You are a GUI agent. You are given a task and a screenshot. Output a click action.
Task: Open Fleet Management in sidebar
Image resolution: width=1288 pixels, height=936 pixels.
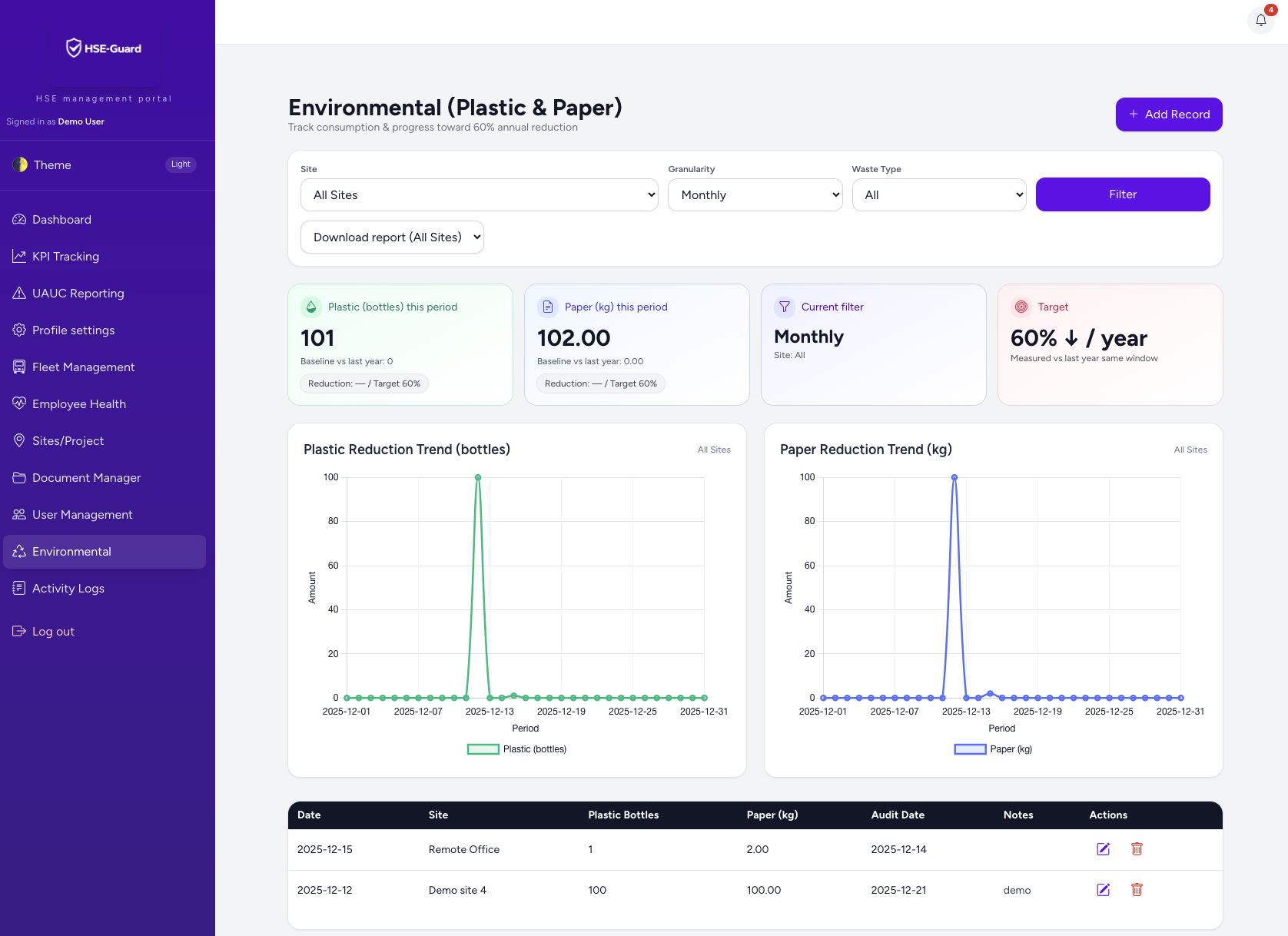click(x=83, y=367)
